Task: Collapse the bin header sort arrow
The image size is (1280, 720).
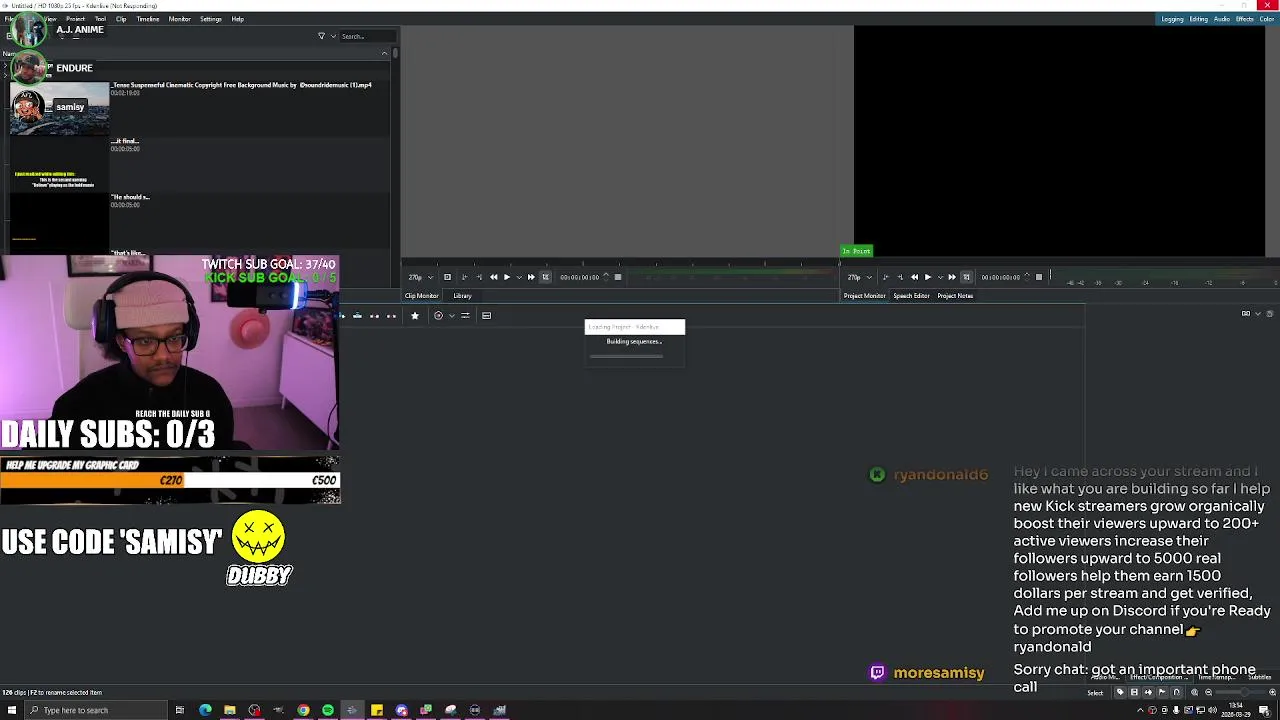Action: 384,53
